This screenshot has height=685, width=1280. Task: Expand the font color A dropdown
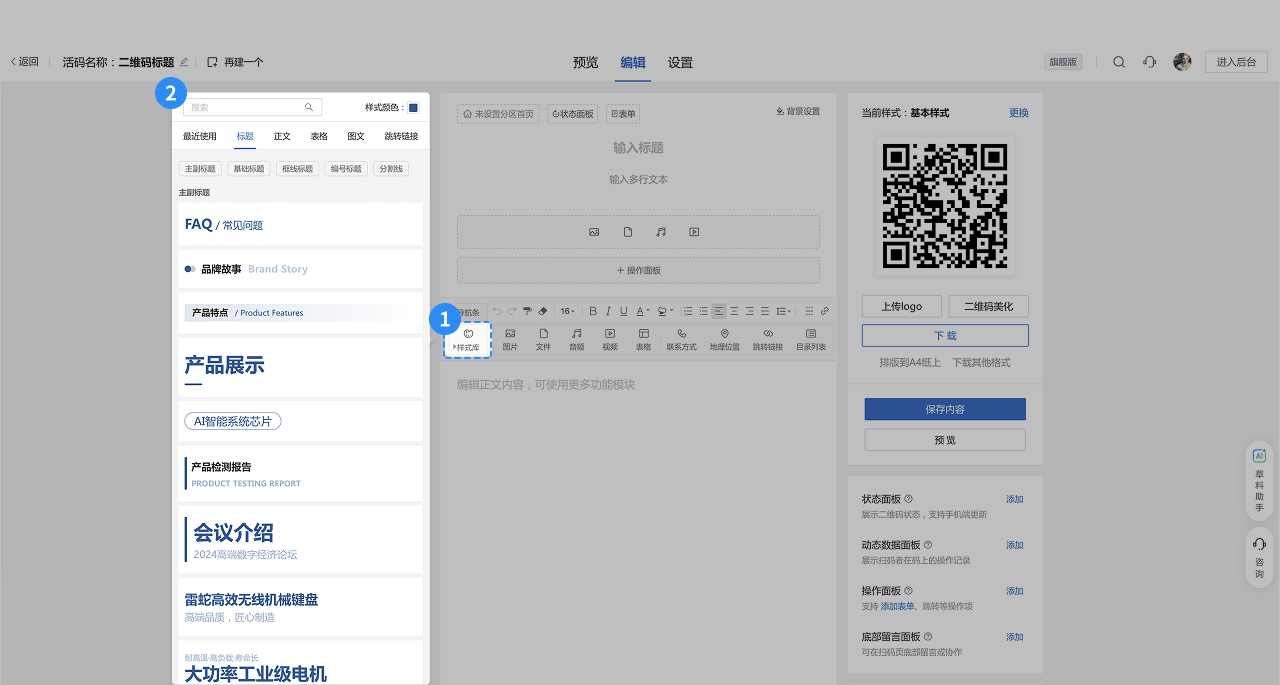643,311
